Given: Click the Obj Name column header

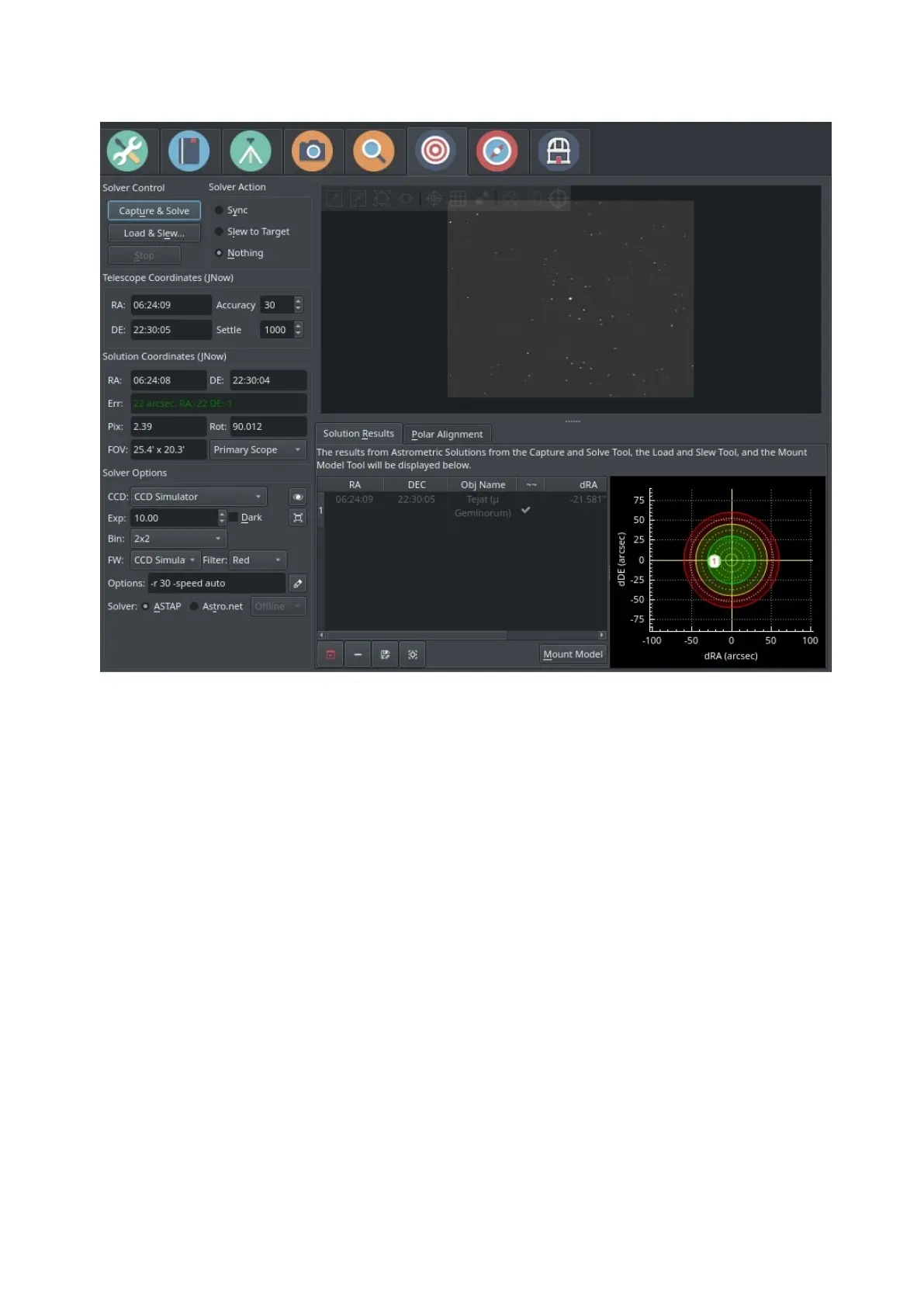Looking at the screenshot, I should (483, 484).
